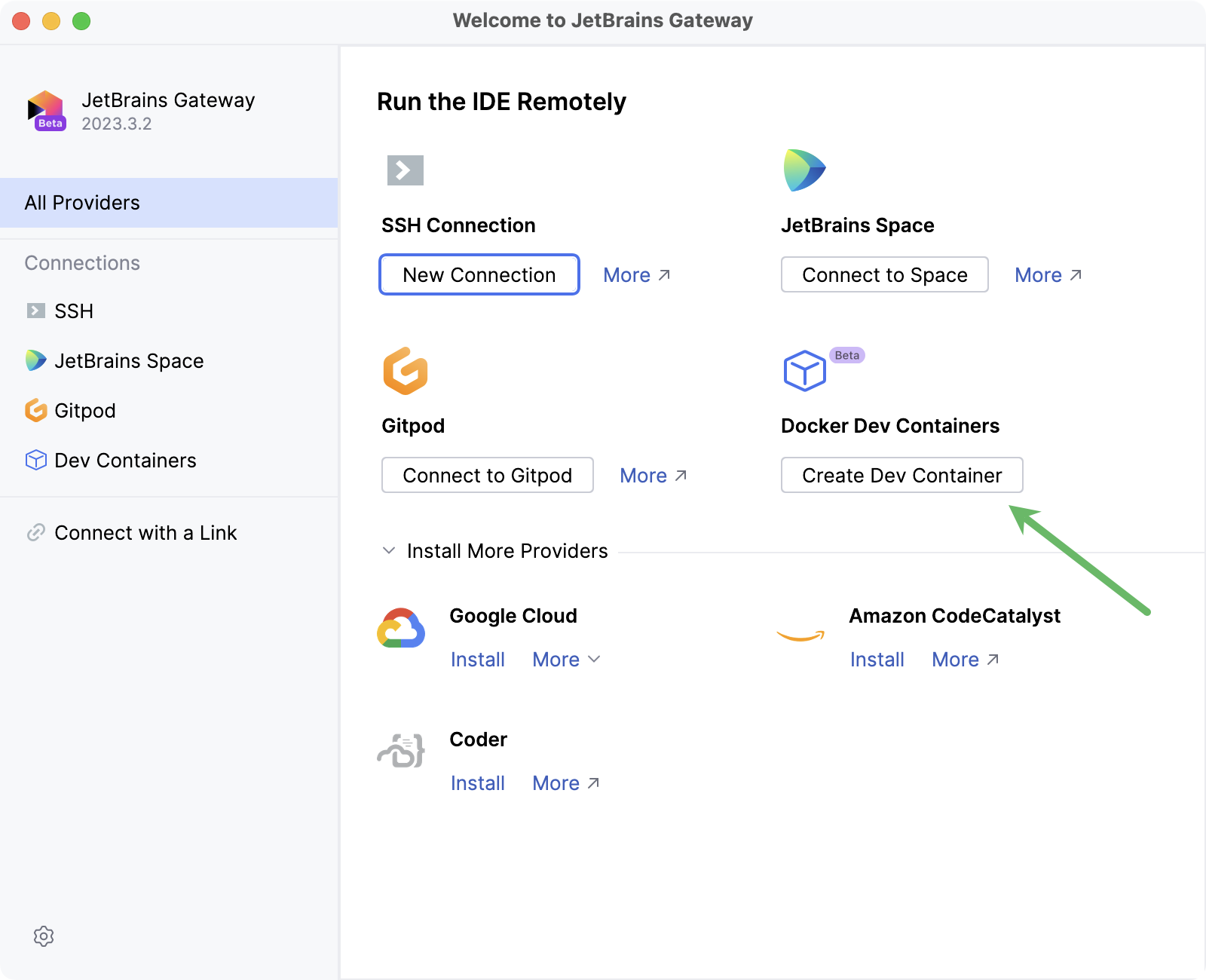This screenshot has height=980, width=1206.
Task: Close the window with the red button
Action: (x=21, y=21)
